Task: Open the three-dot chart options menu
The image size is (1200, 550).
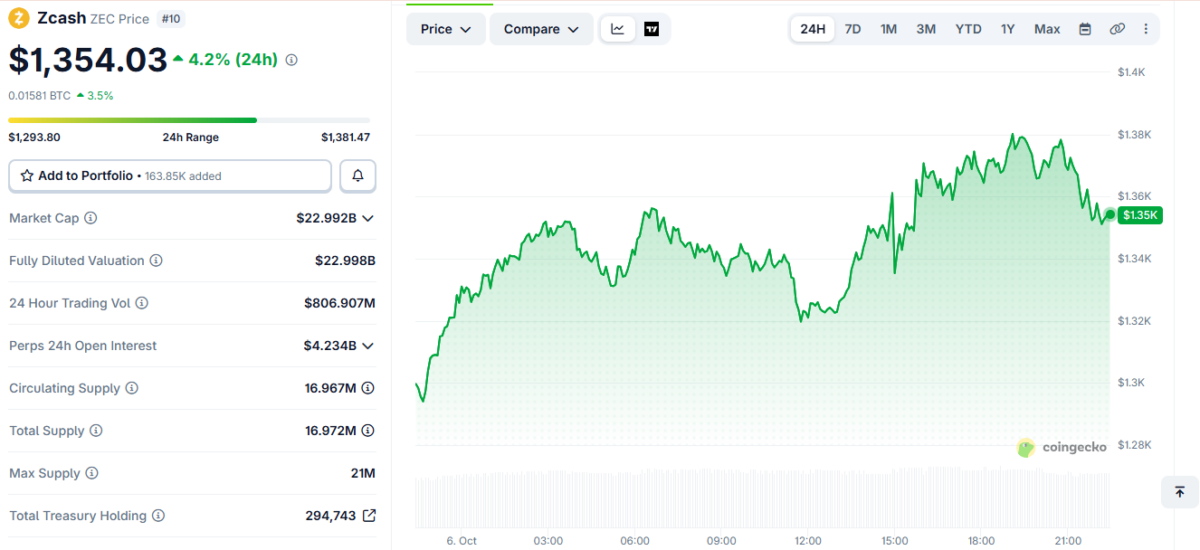Action: tap(1146, 29)
